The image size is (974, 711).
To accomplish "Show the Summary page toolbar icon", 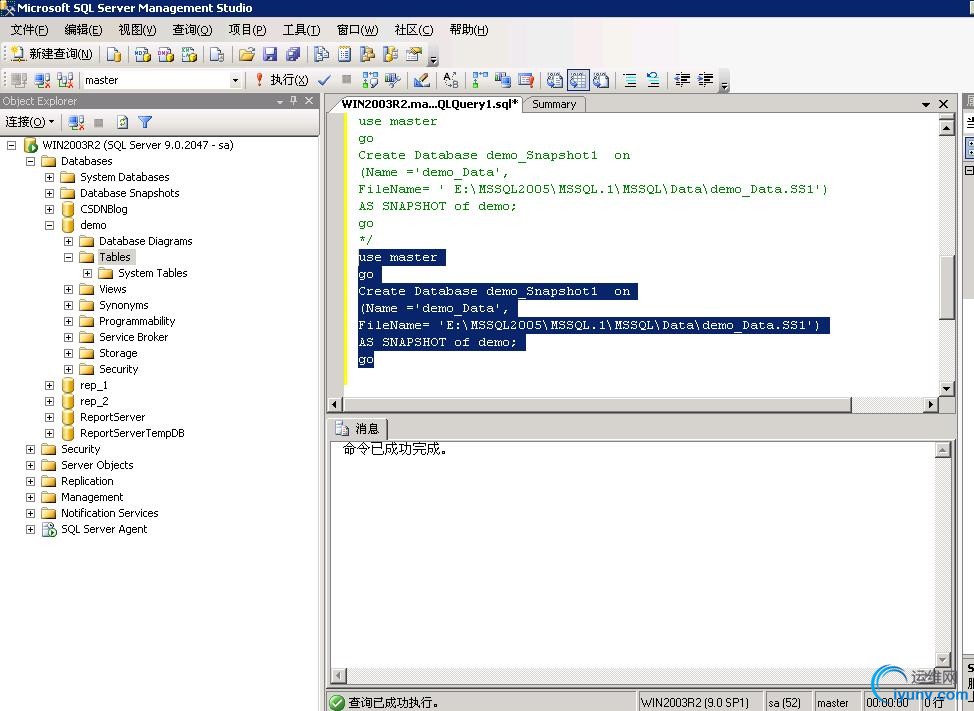I will coord(344,54).
